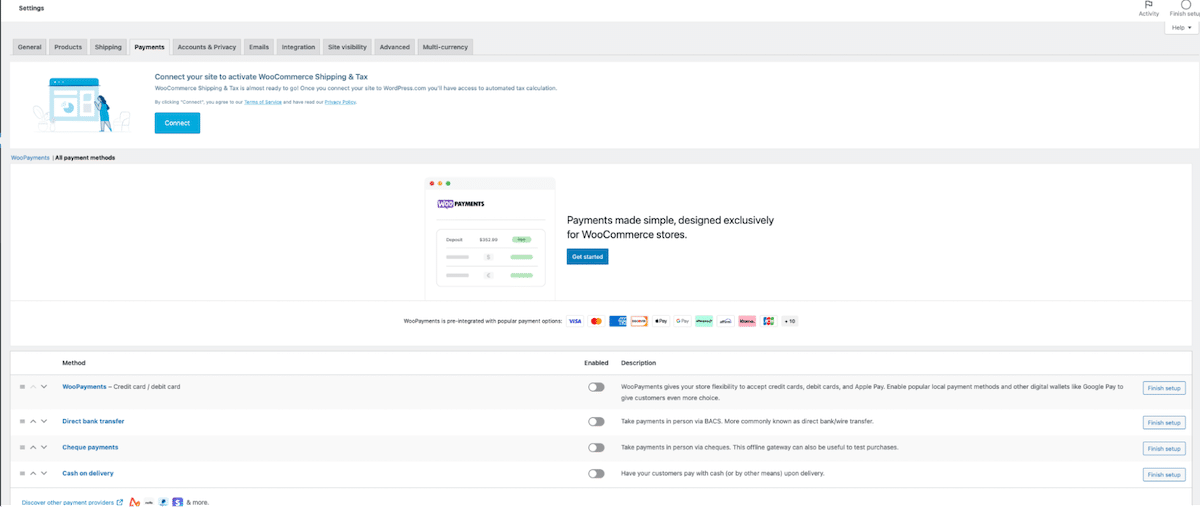
Task: Click the American Express icon
Action: click(618, 321)
